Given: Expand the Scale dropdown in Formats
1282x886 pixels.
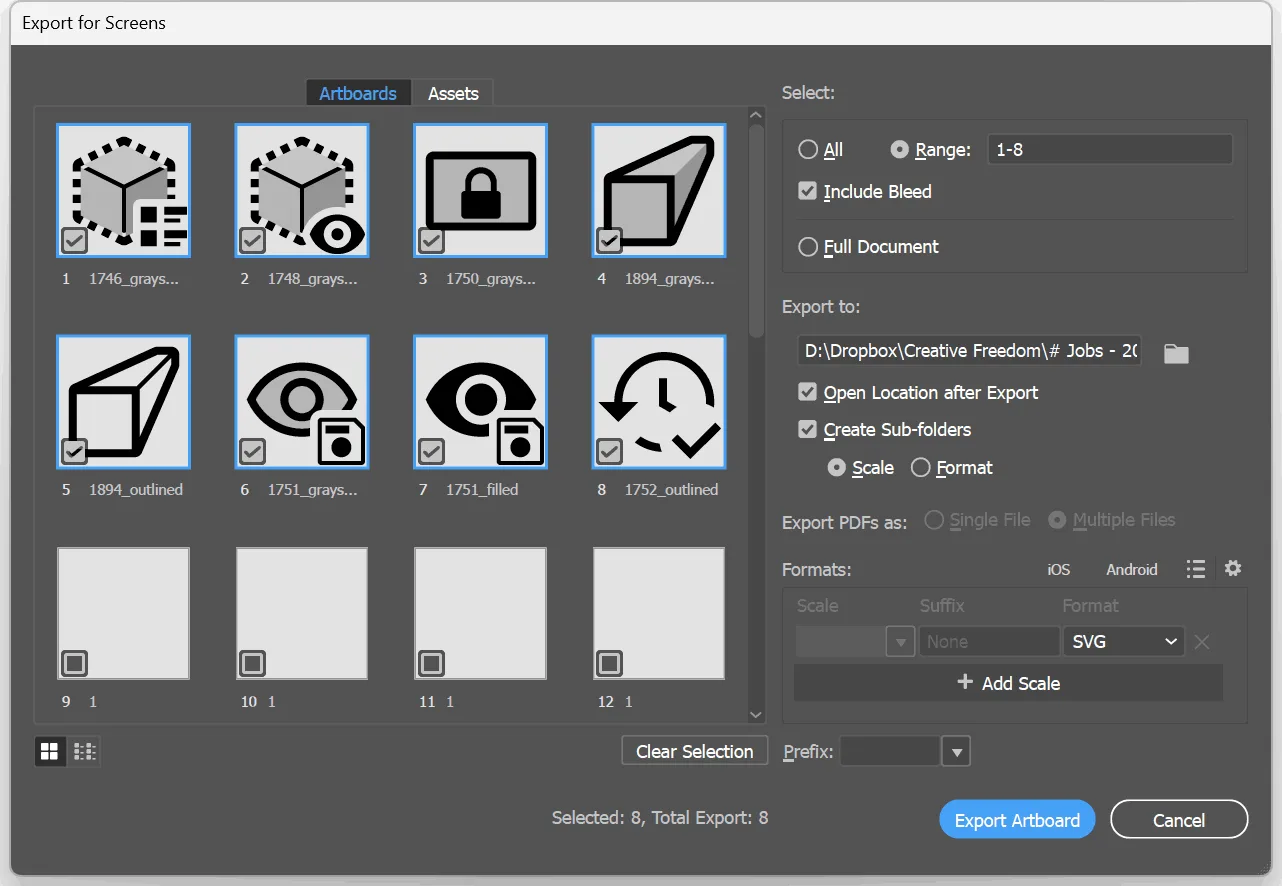Looking at the screenshot, I should (899, 641).
